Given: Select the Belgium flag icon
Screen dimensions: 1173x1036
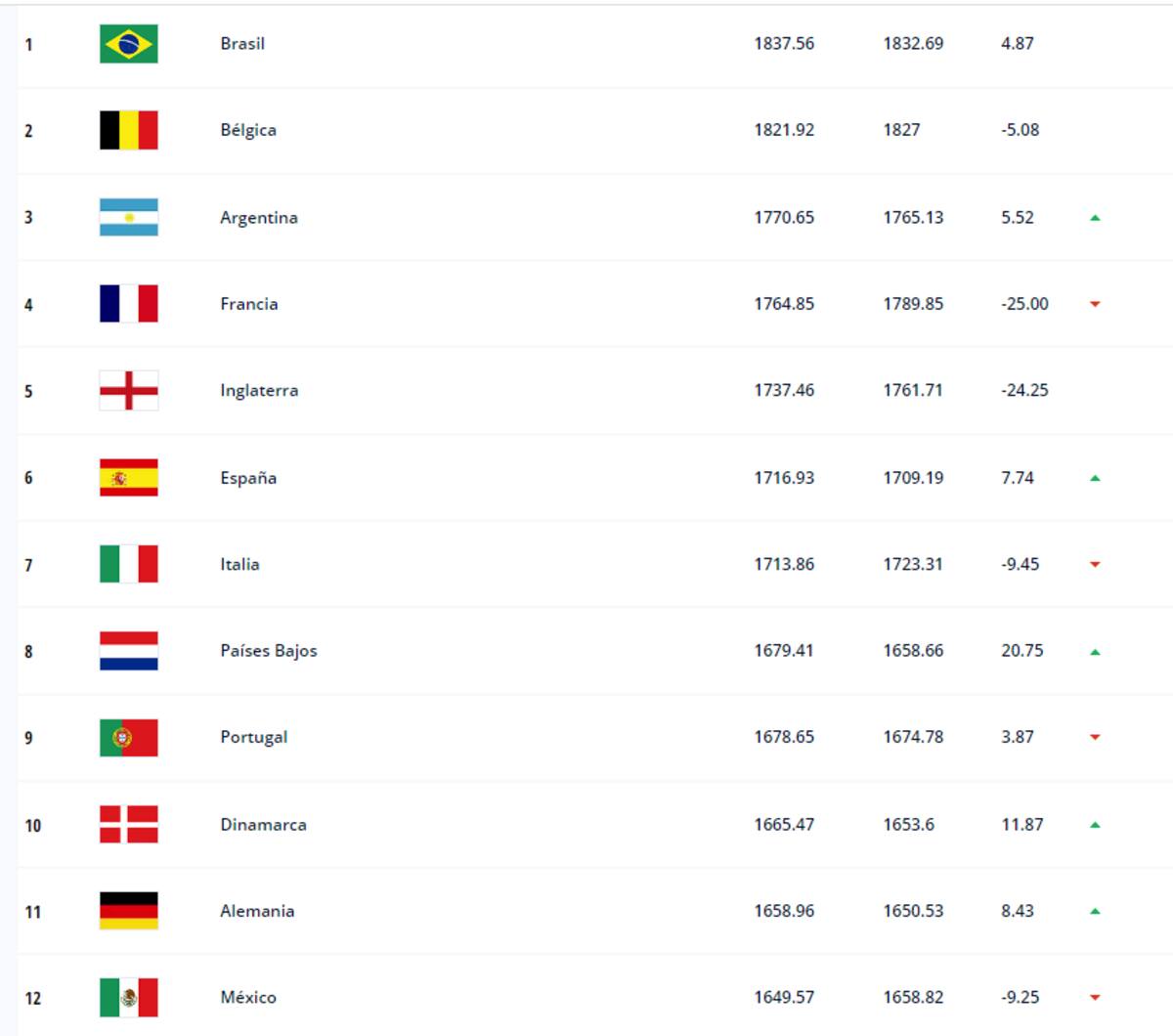Looking at the screenshot, I should click(128, 130).
